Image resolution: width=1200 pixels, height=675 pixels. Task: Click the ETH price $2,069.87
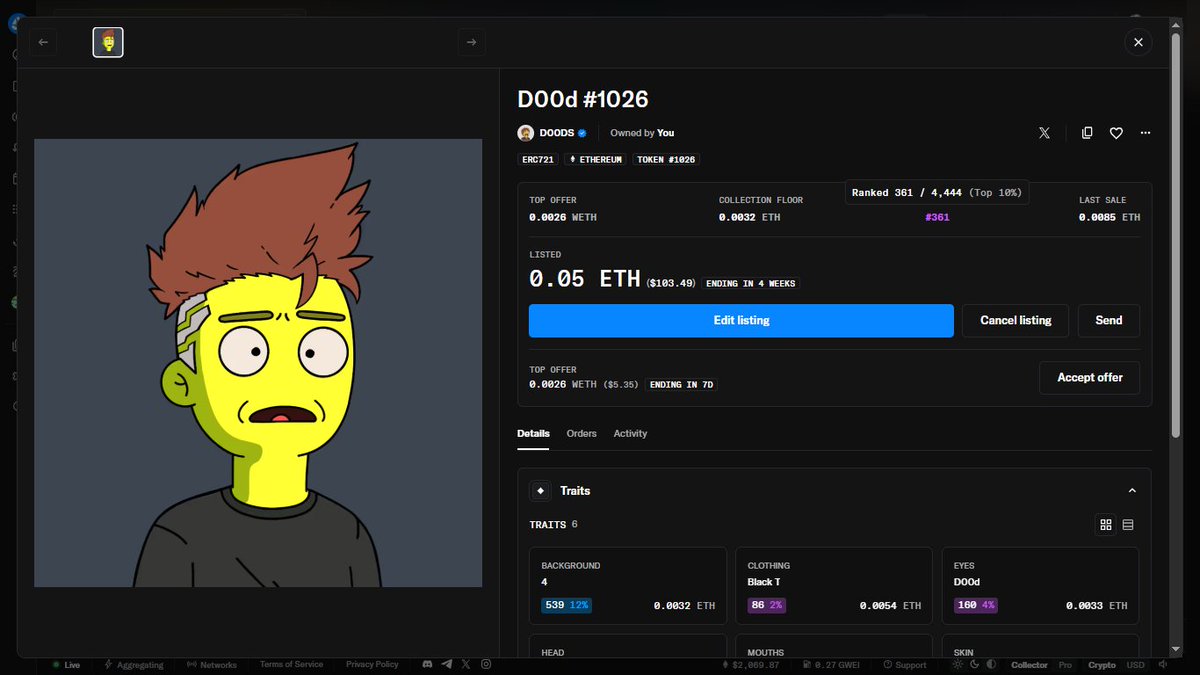750,665
